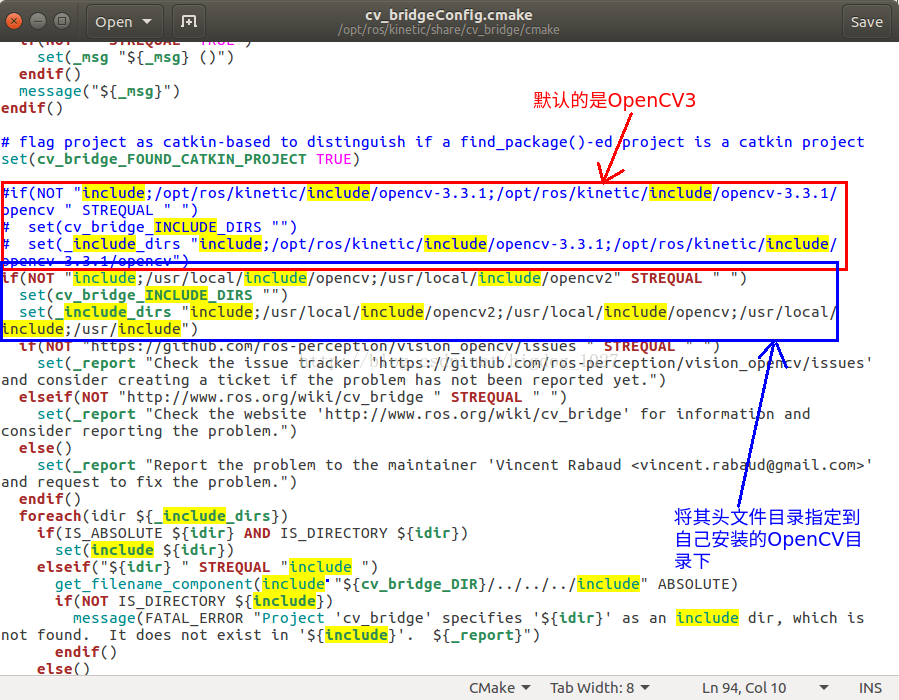The height and width of the screenshot is (700, 899).
Task: Click the github.com vision_opencv issues URL
Action: point(350,345)
